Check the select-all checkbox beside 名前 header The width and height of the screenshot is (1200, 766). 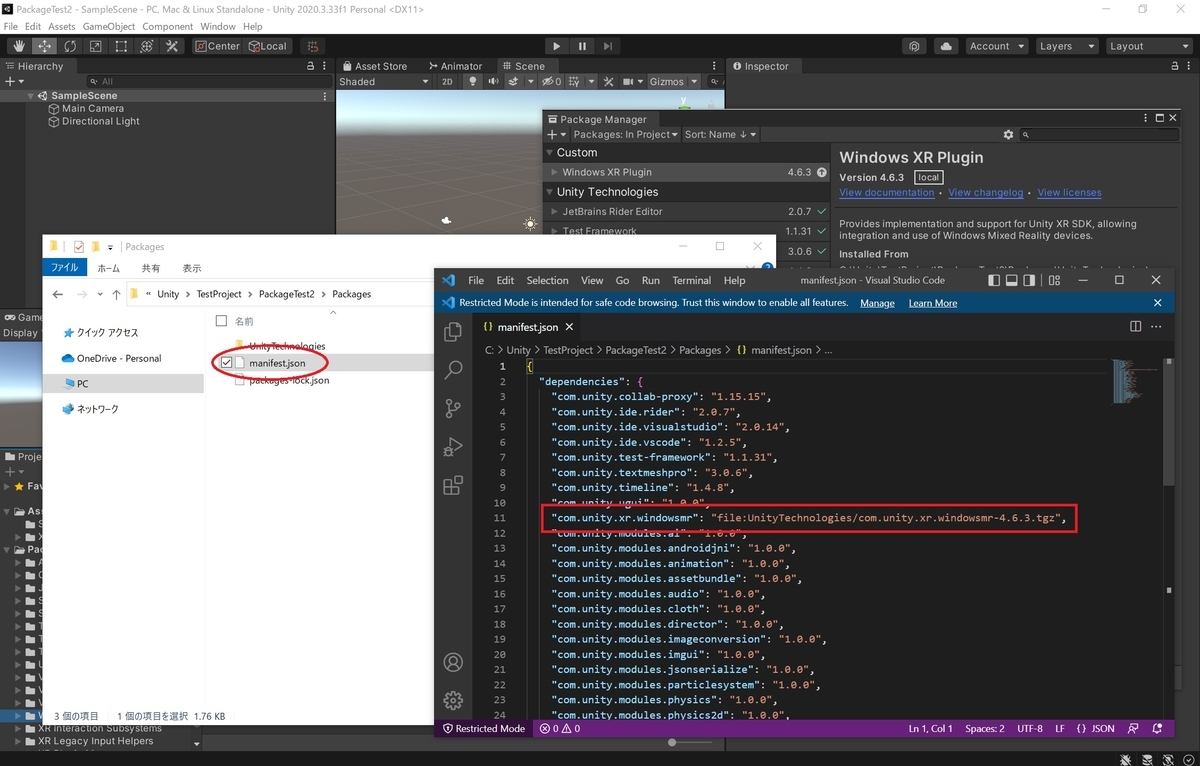point(221,321)
